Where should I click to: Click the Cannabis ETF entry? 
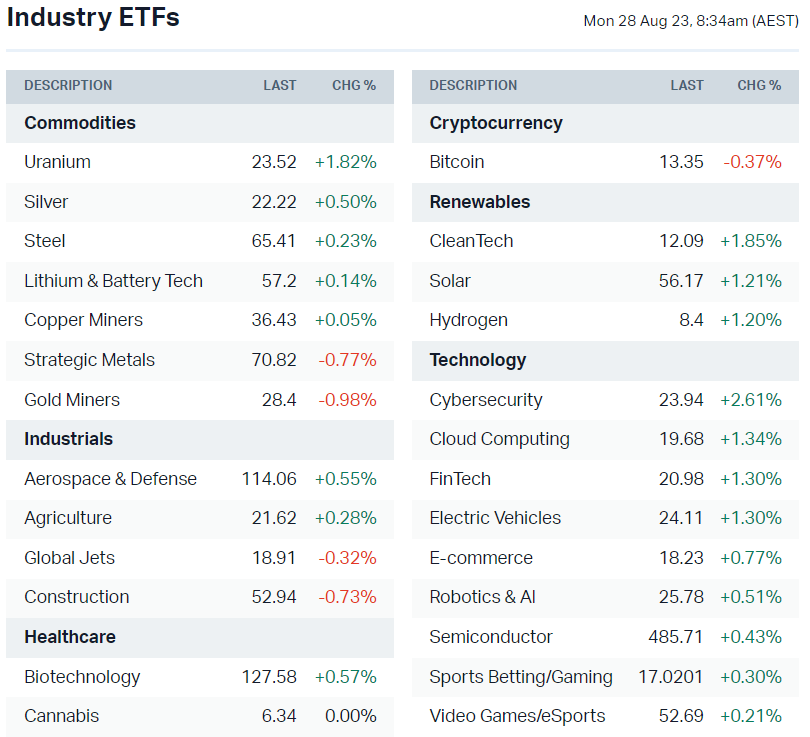coord(61,716)
